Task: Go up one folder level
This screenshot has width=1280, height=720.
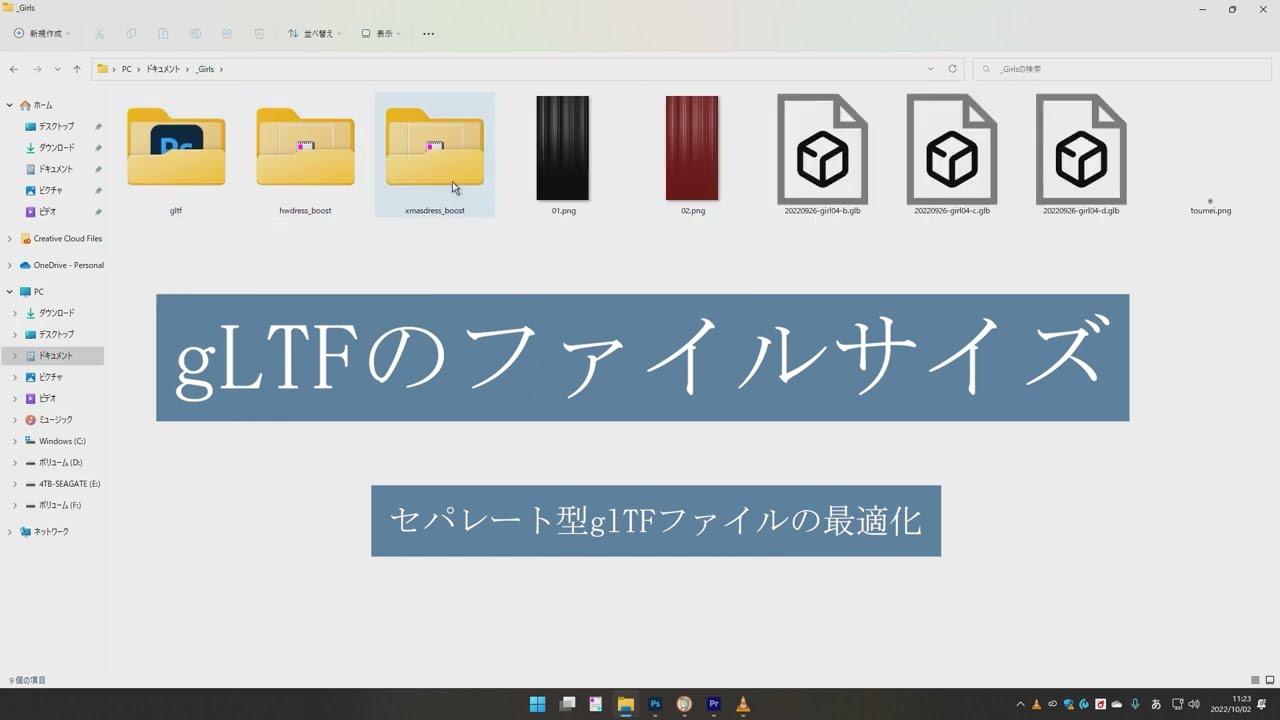Action: [x=77, y=69]
